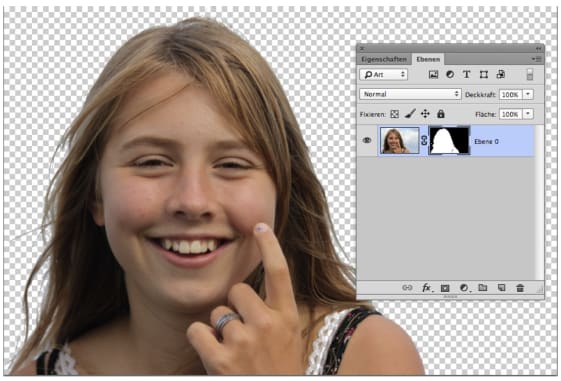Click the Fläche 100% value field

(511, 114)
